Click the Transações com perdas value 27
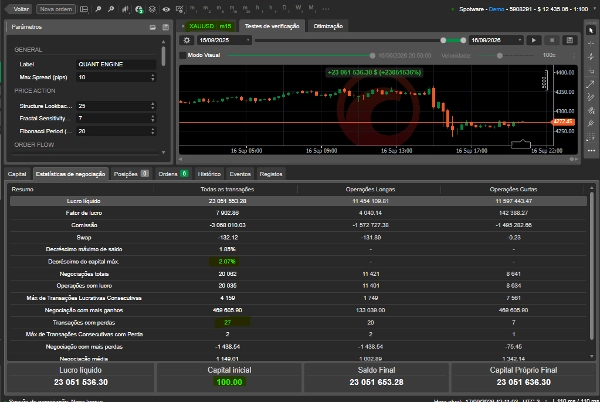Viewport: 600px width, 402px height. pos(227,322)
